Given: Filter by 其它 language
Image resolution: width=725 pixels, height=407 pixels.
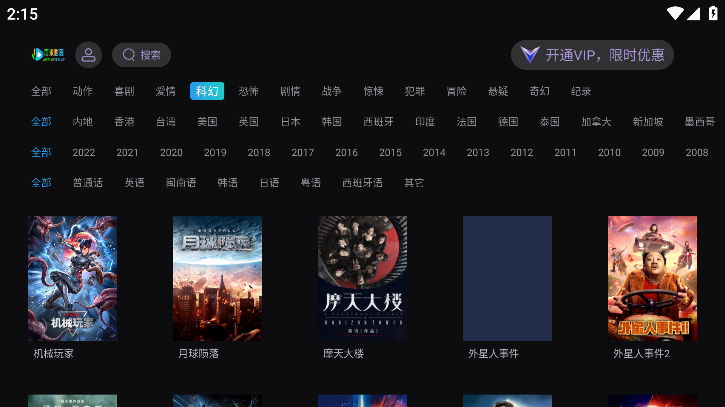Looking at the screenshot, I should pos(414,183).
